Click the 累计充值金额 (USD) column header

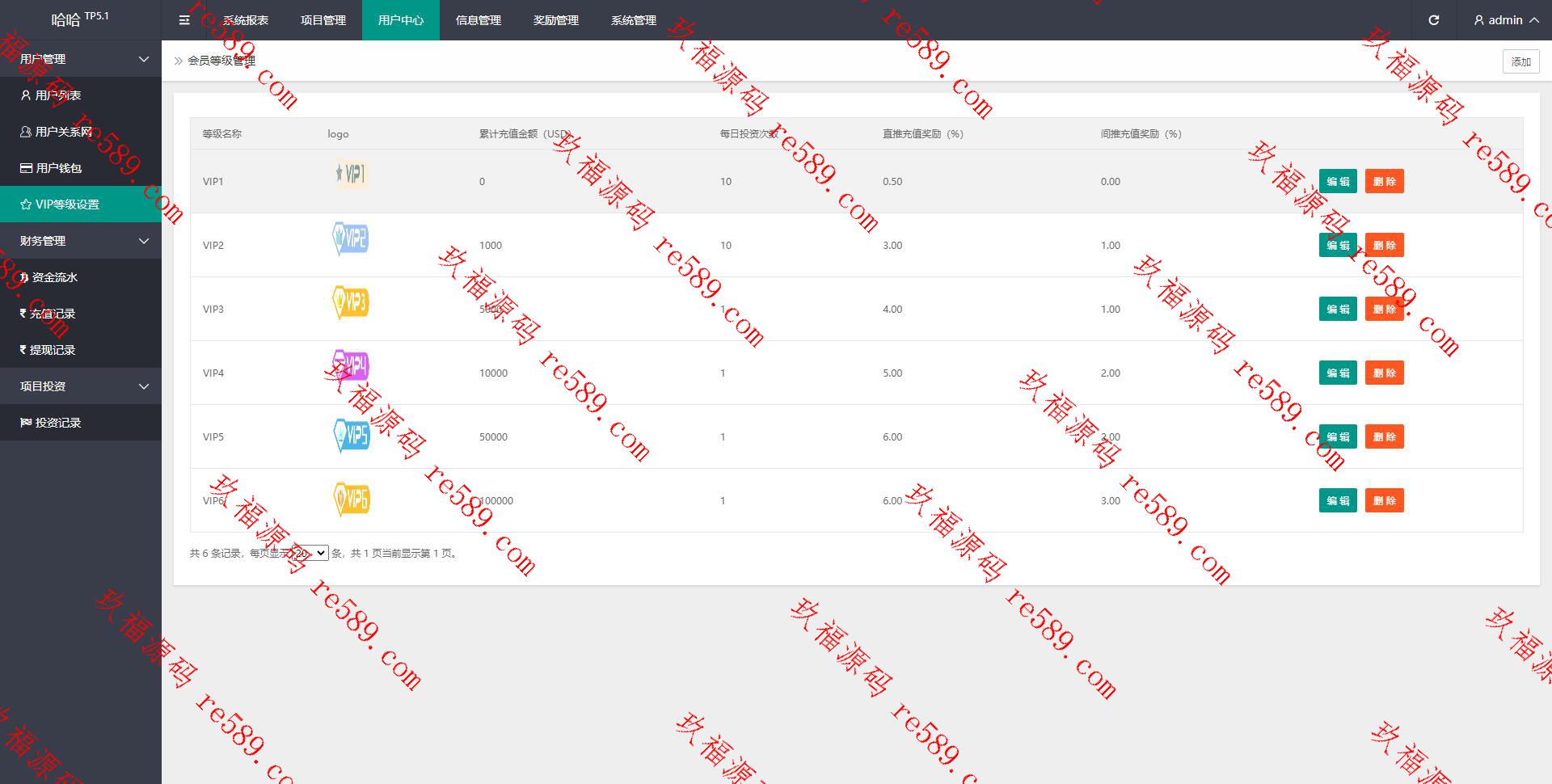pos(525,134)
